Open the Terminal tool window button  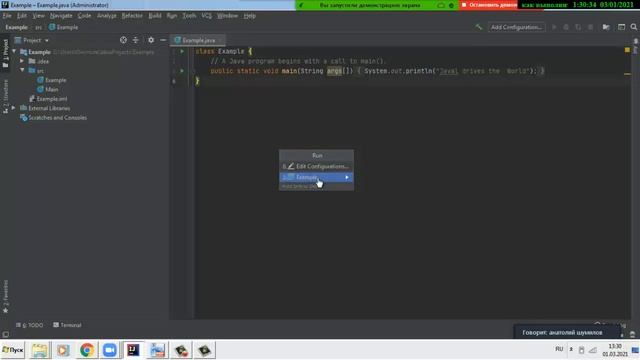67,325
